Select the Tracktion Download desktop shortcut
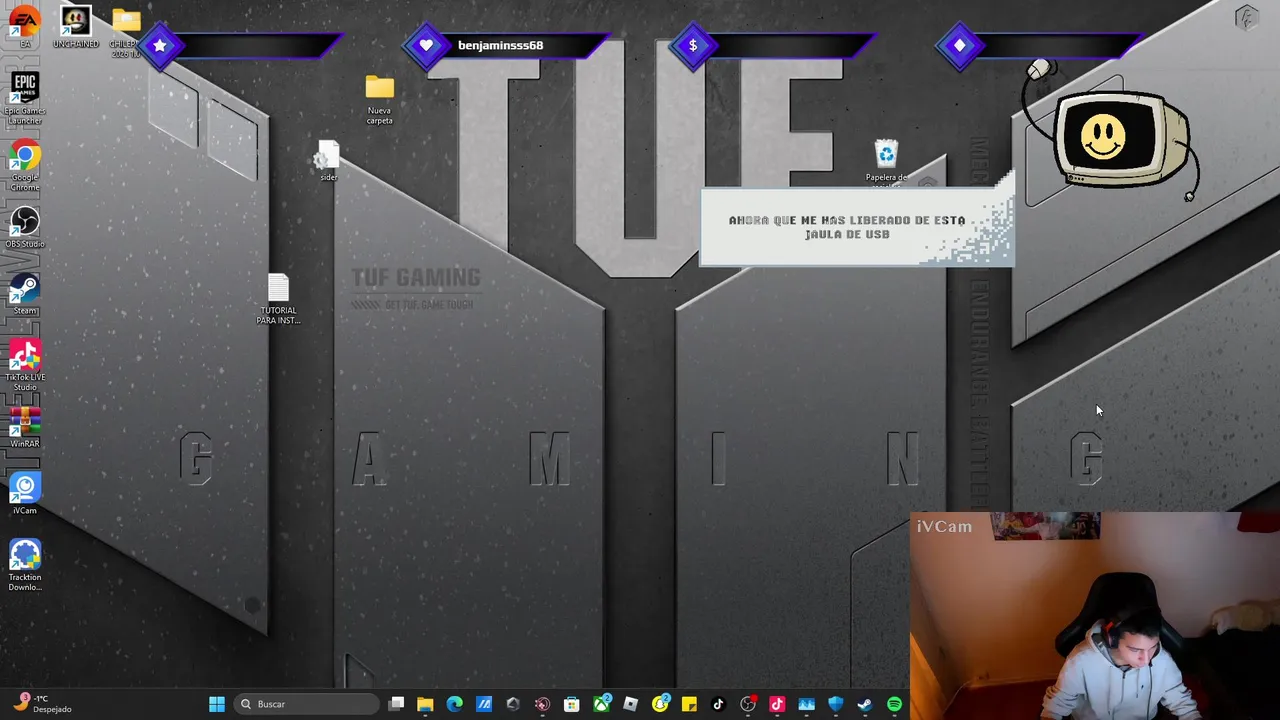This screenshot has height=720, width=1280. pyautogui.click(x=25, y=565)
